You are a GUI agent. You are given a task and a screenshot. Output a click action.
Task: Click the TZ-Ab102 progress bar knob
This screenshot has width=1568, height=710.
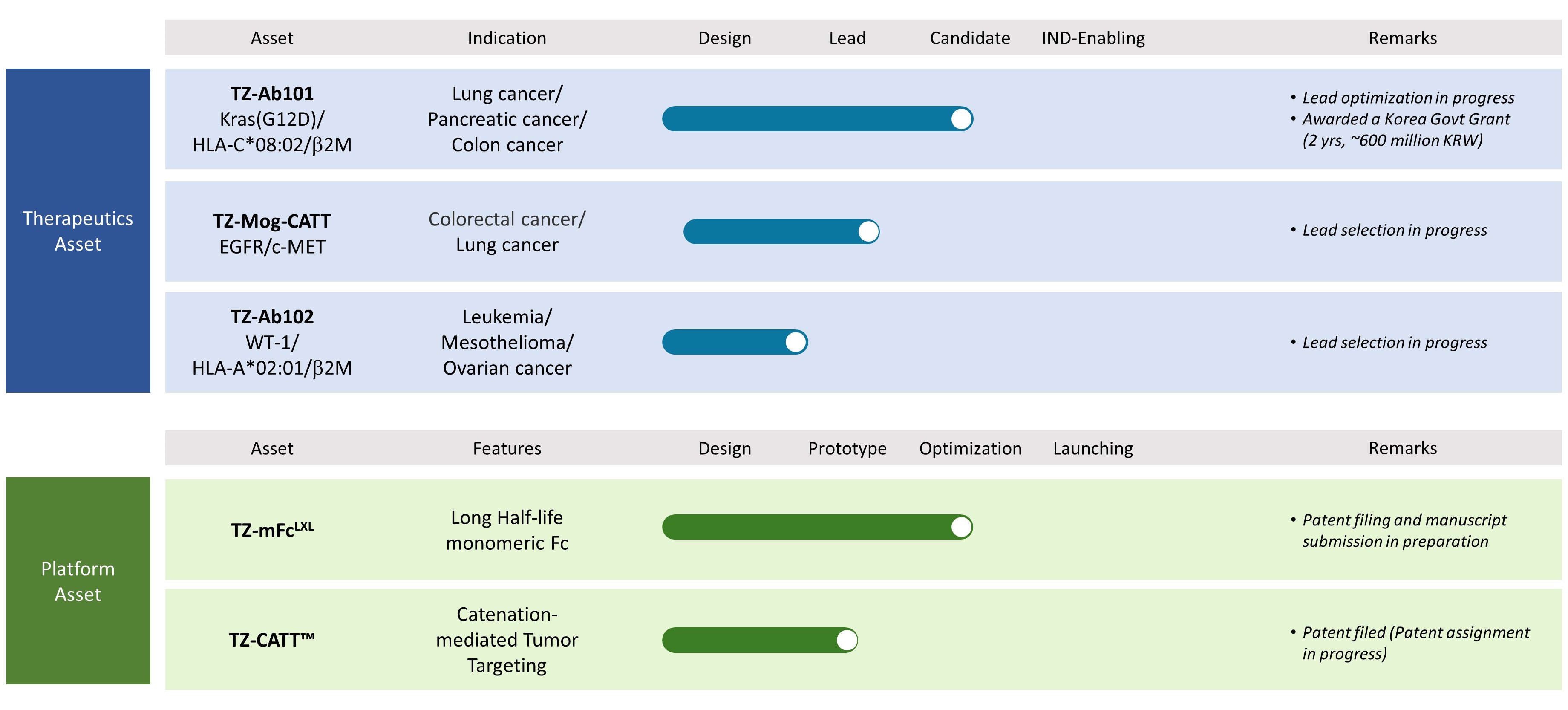(796, 342)
